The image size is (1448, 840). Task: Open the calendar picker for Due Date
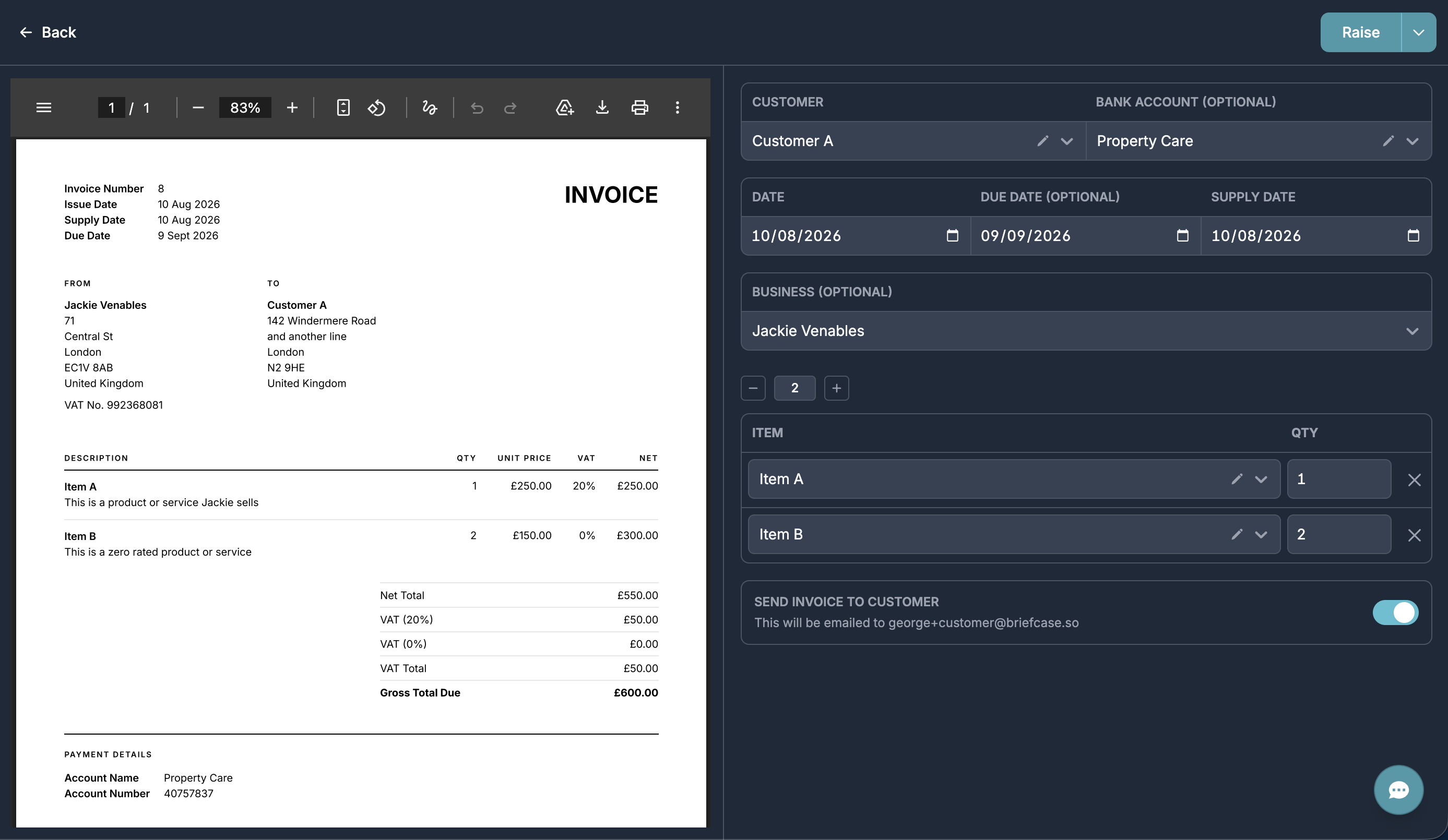click(x=1182, y=235)
